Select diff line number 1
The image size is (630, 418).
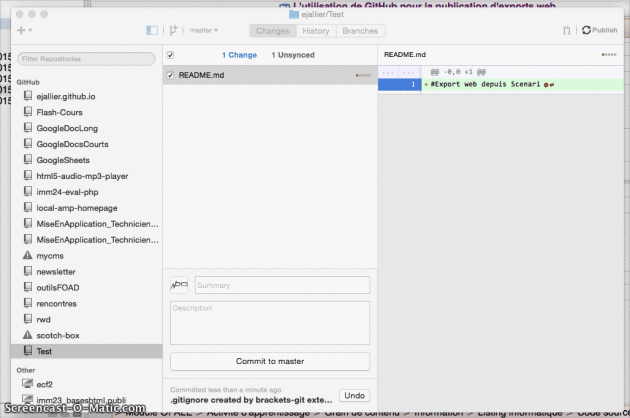point(413,84)
